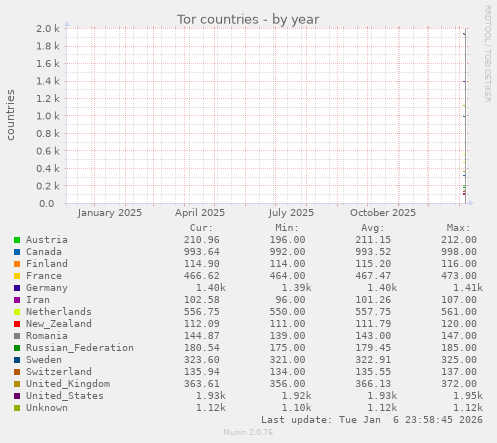Viewport: 497px width, 443px height.
Task: Click Russian_Federation current value 180.54
Action: click(202, 348)
